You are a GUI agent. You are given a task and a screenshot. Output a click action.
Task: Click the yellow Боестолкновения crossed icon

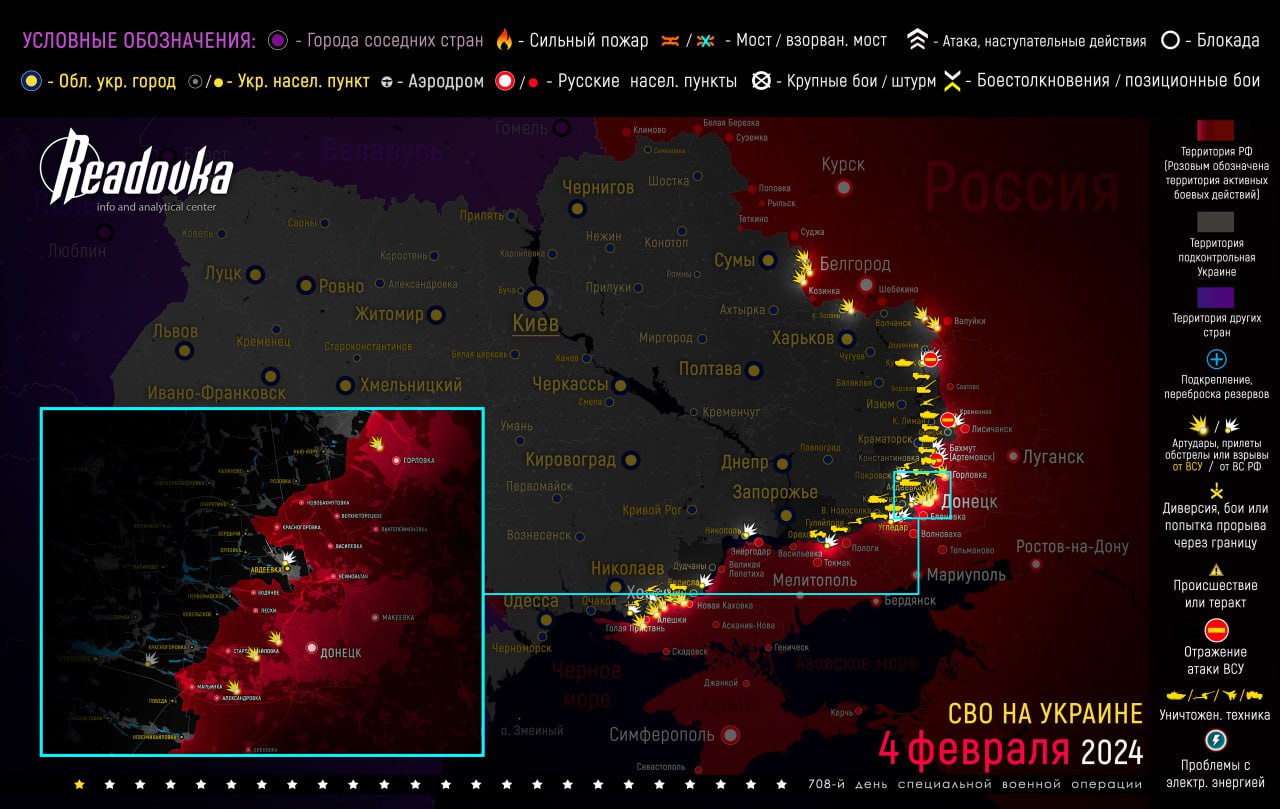pyautogui.click(x=953, y=82)
